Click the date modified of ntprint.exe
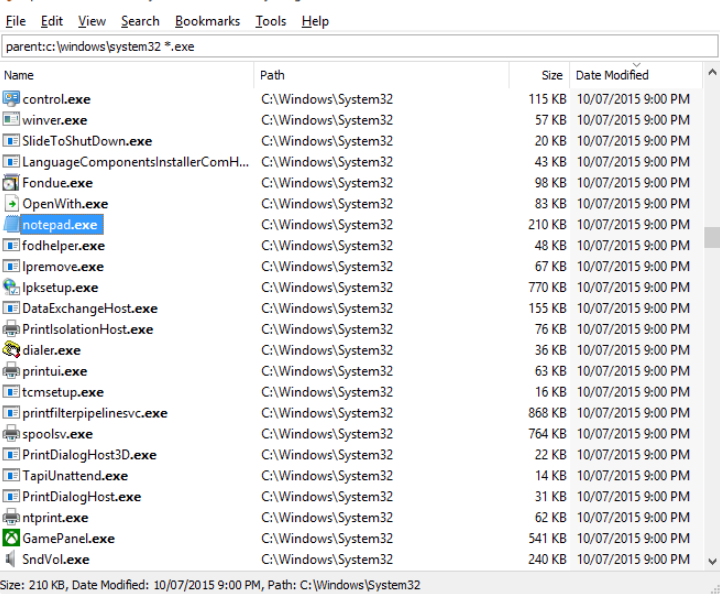The image size is (720, 594). click(633, 517)
